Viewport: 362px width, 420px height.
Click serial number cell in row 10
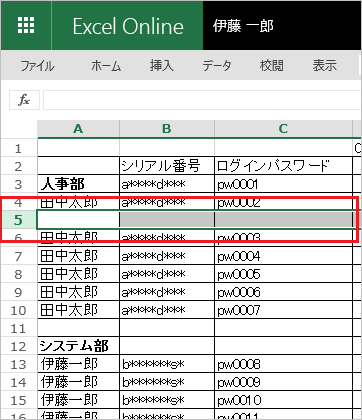tap(167, 310)
